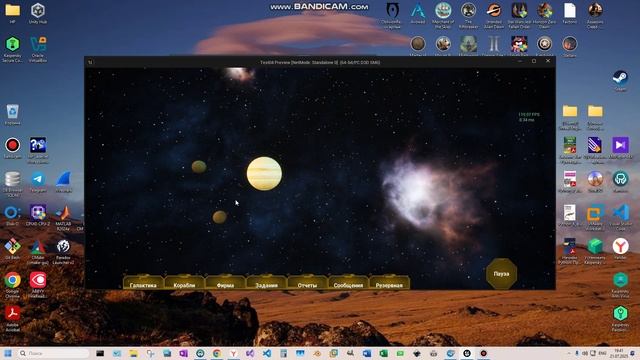Open the CPUID CPU-Z desktop icon
The width and height of the screenshot is (640, 360).
pos(38,216)
